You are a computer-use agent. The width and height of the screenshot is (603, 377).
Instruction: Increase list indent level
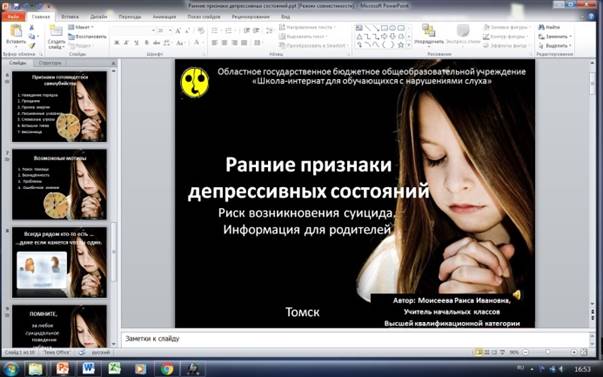pos(256,30)
